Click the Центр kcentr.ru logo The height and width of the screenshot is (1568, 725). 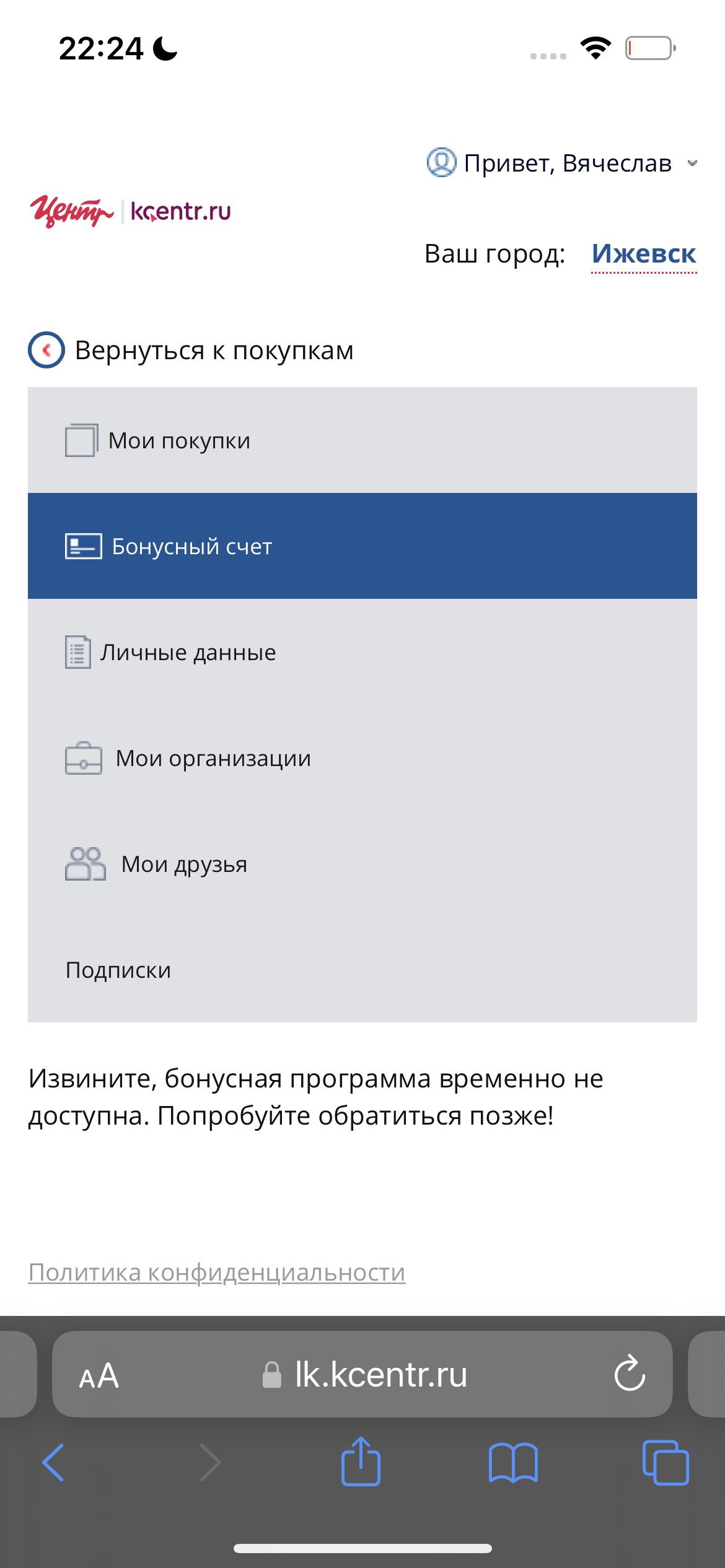coord(130,212)
